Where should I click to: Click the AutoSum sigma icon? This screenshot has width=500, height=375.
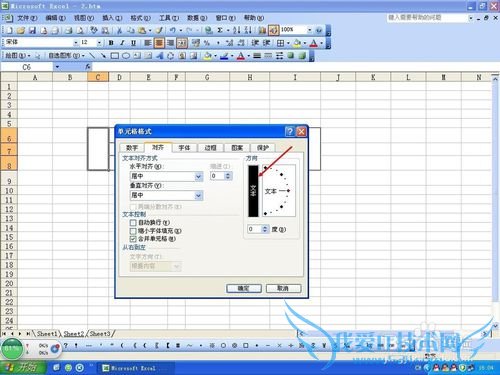tap(220, 31)
